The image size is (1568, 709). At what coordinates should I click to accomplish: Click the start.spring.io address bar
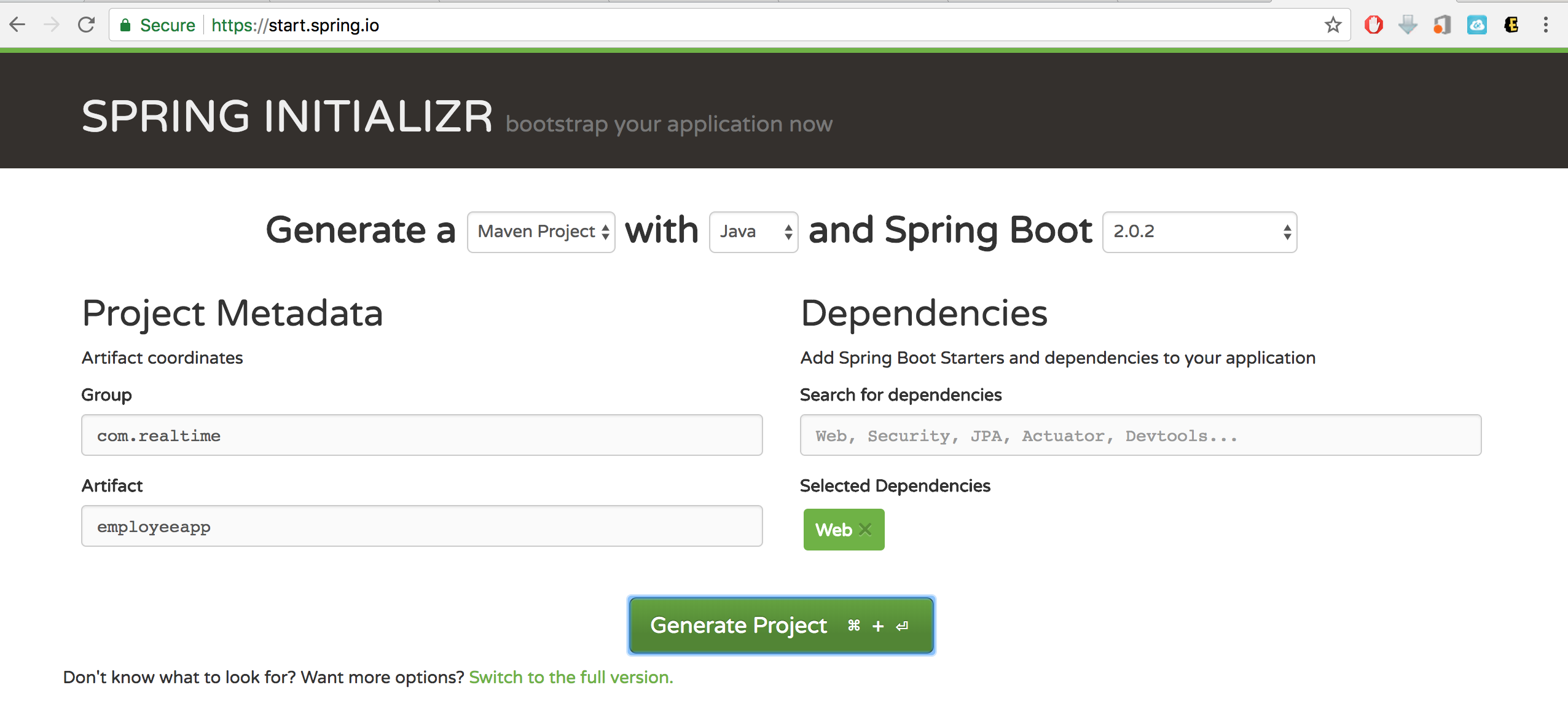pos(737,25)
